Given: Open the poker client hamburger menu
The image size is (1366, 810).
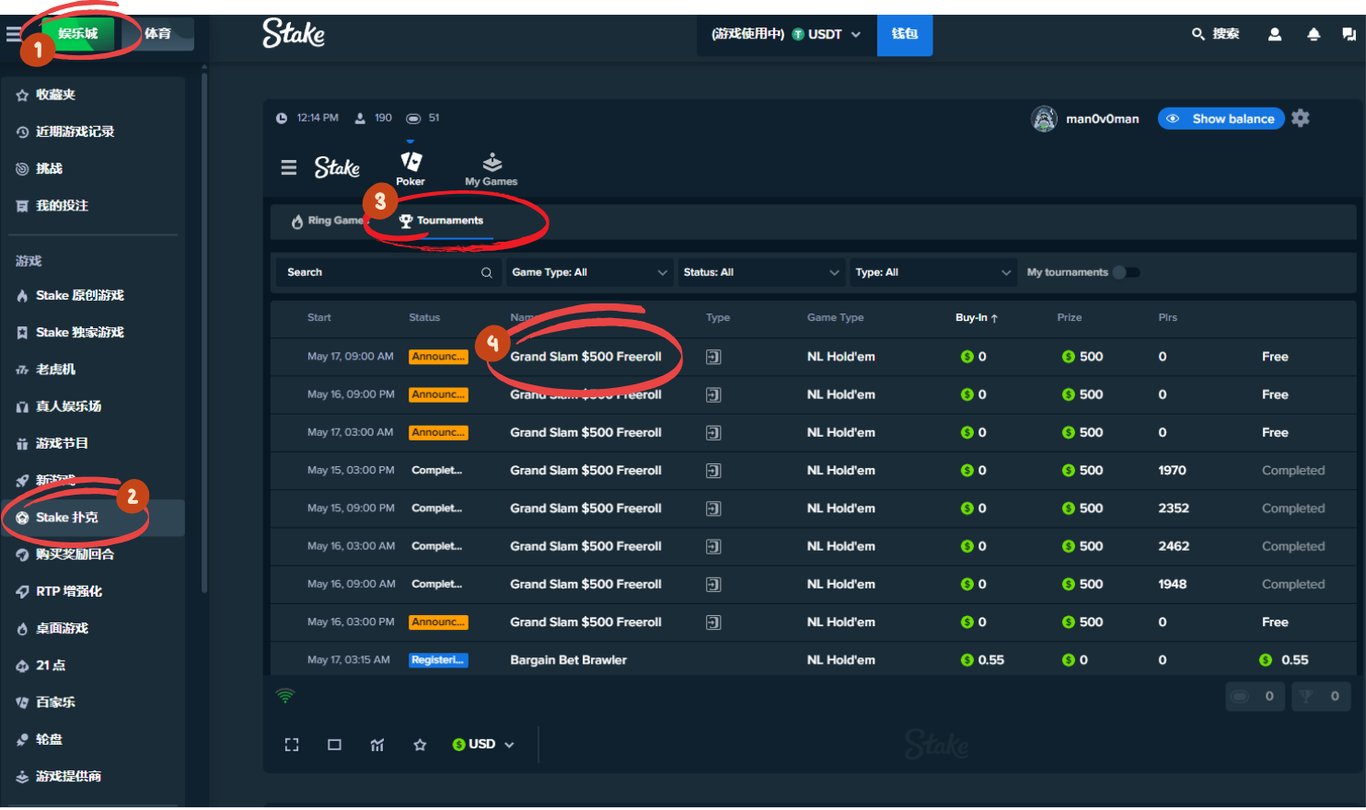Looking at the screenshot, I should coord(289,168).
